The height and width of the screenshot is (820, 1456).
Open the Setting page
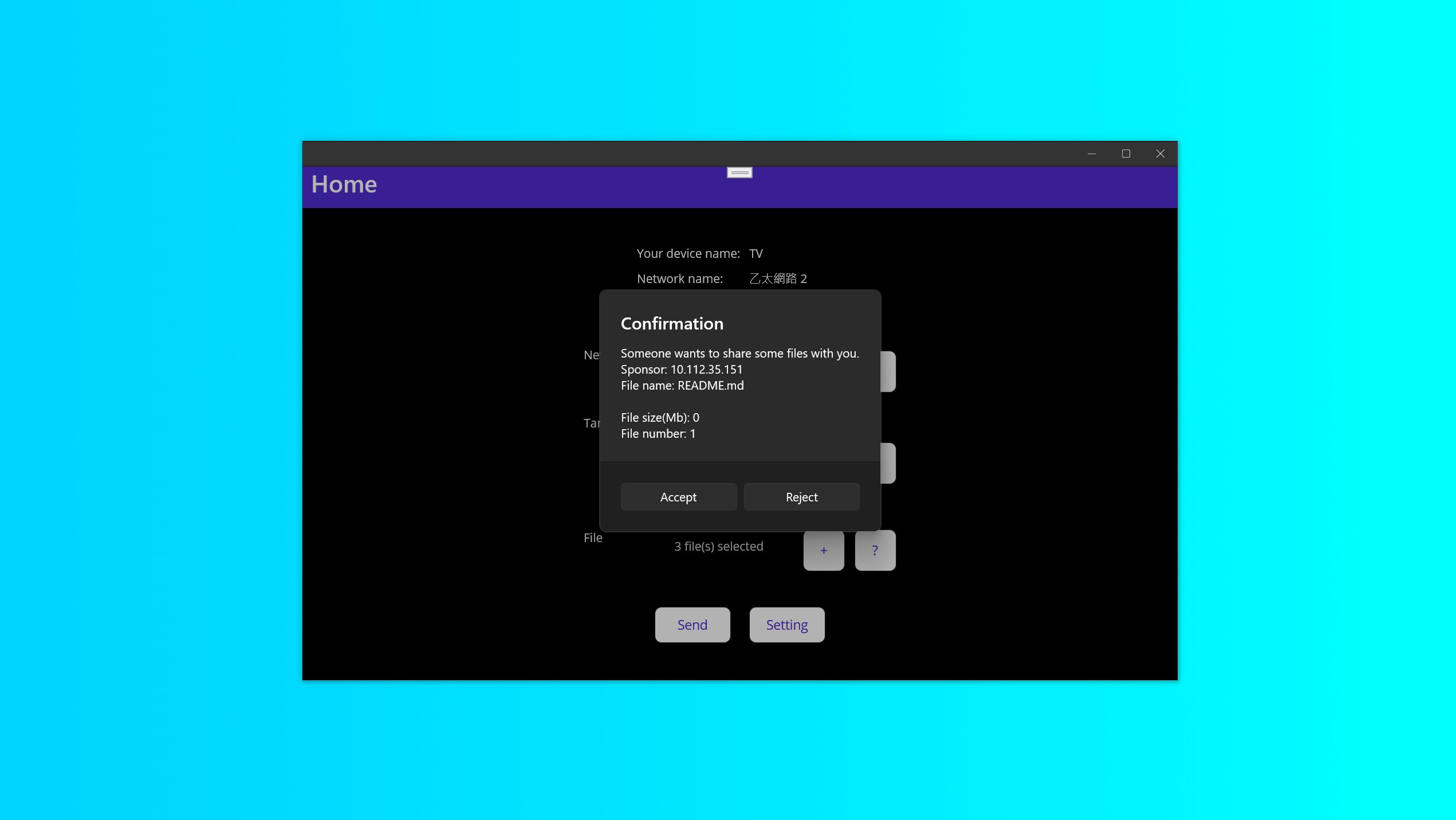coord(786,625)
